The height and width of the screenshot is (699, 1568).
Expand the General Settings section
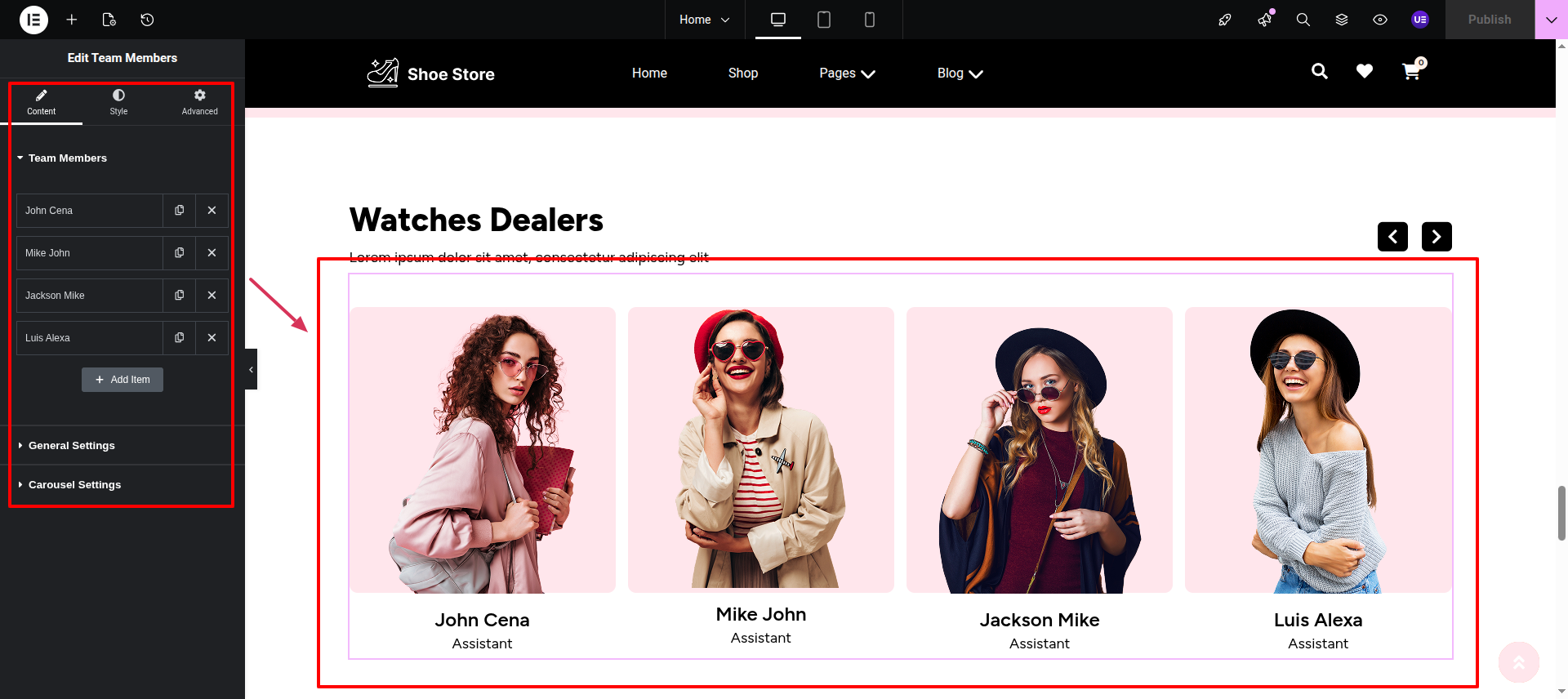72,446
